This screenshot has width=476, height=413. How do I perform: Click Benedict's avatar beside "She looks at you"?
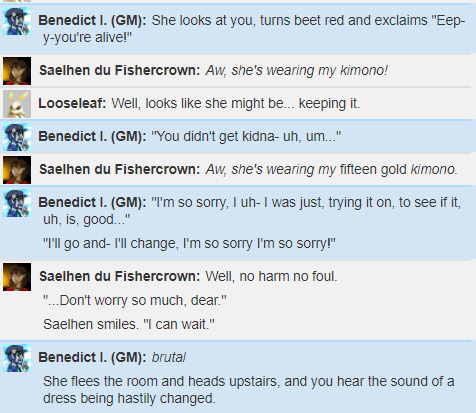click(17, 21)
